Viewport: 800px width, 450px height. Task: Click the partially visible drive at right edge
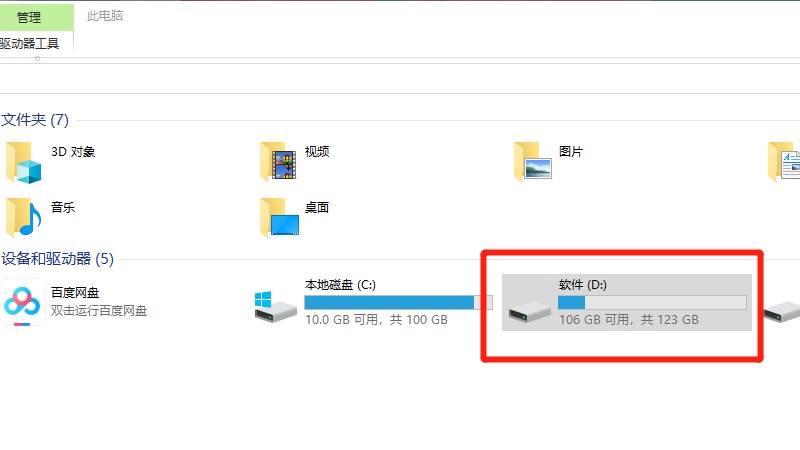[782, 311]
